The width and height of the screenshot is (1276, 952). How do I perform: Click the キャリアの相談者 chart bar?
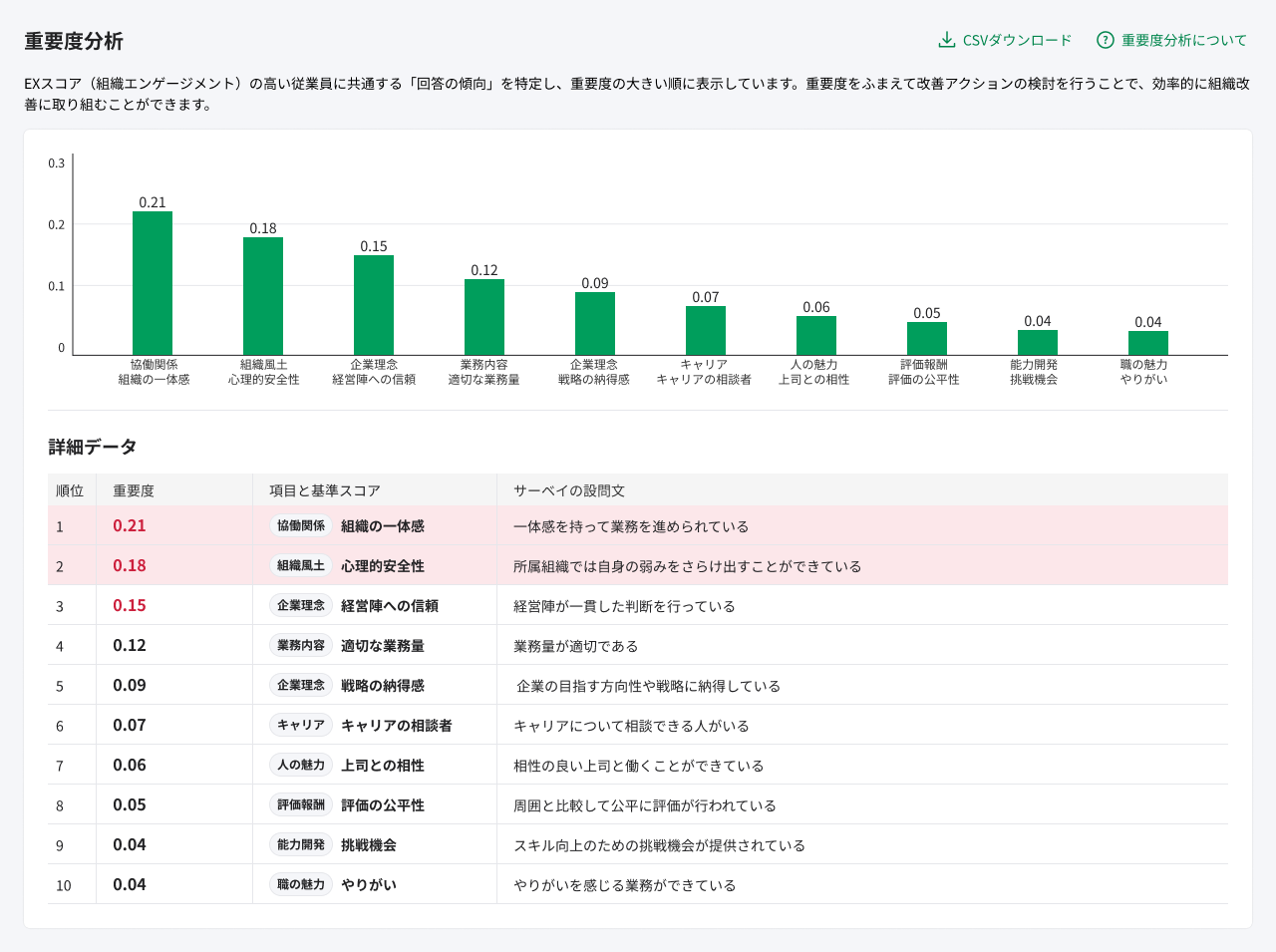[x=706, y=330]
